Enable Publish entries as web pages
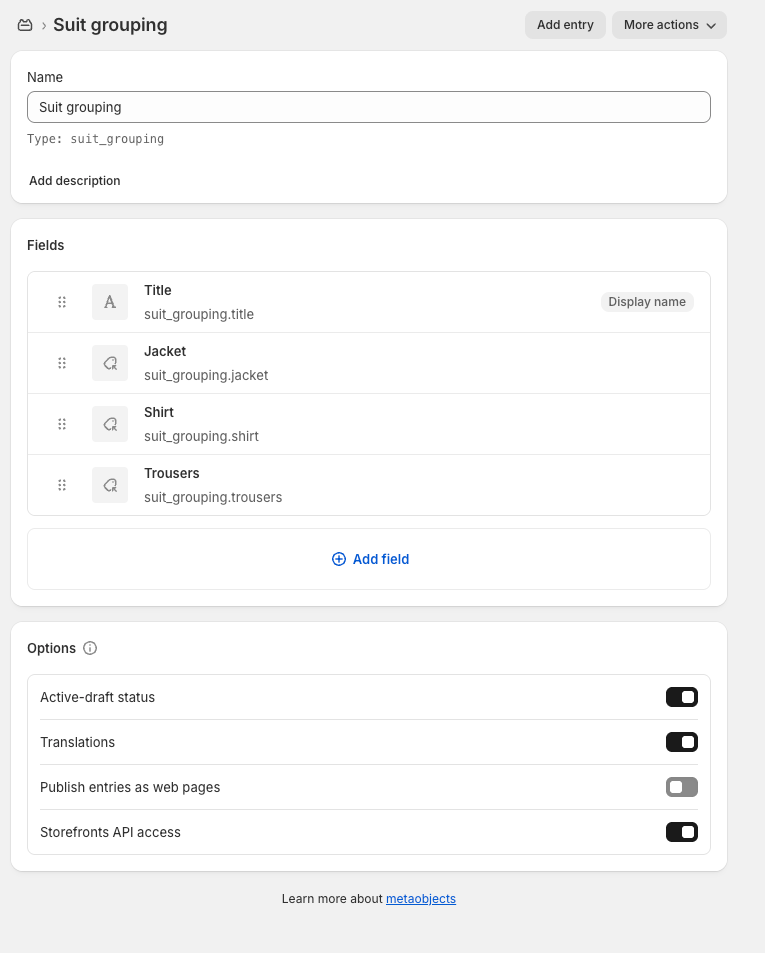This screenshot has height=953, width=765. pyautogui.click(x=681, y=787)
